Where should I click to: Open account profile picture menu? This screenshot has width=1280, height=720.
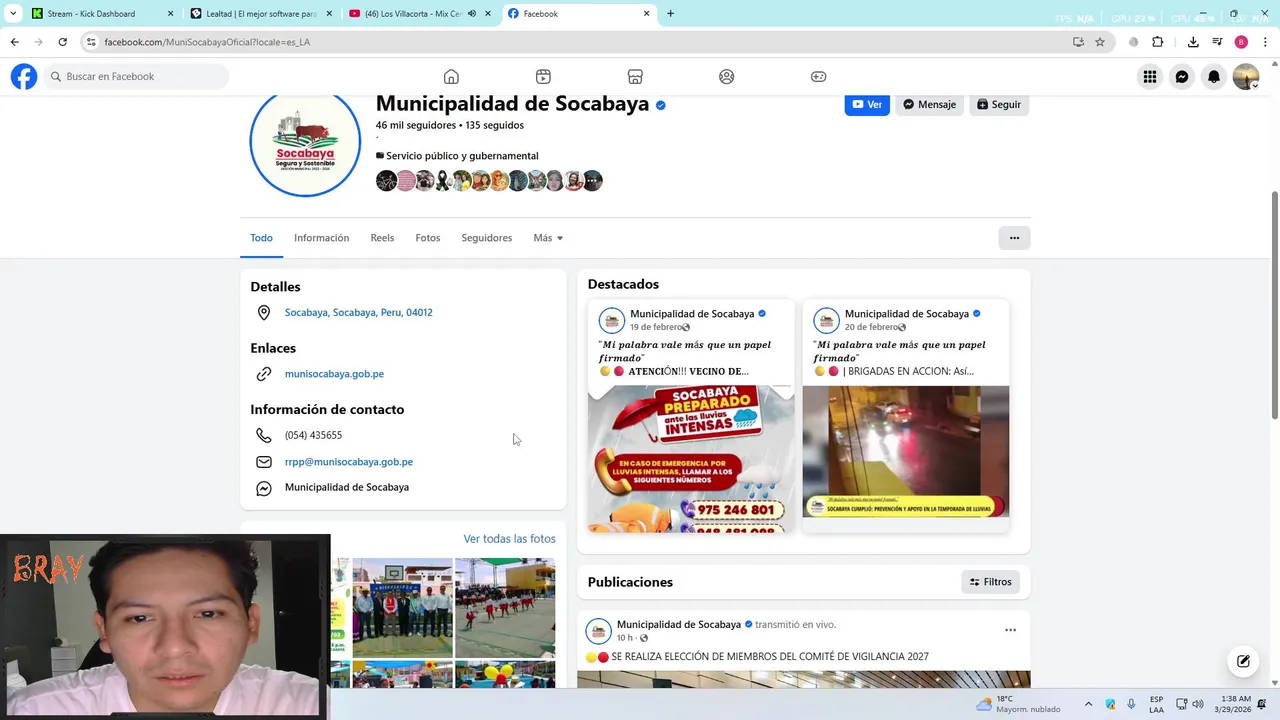(x=1246, y=77)
